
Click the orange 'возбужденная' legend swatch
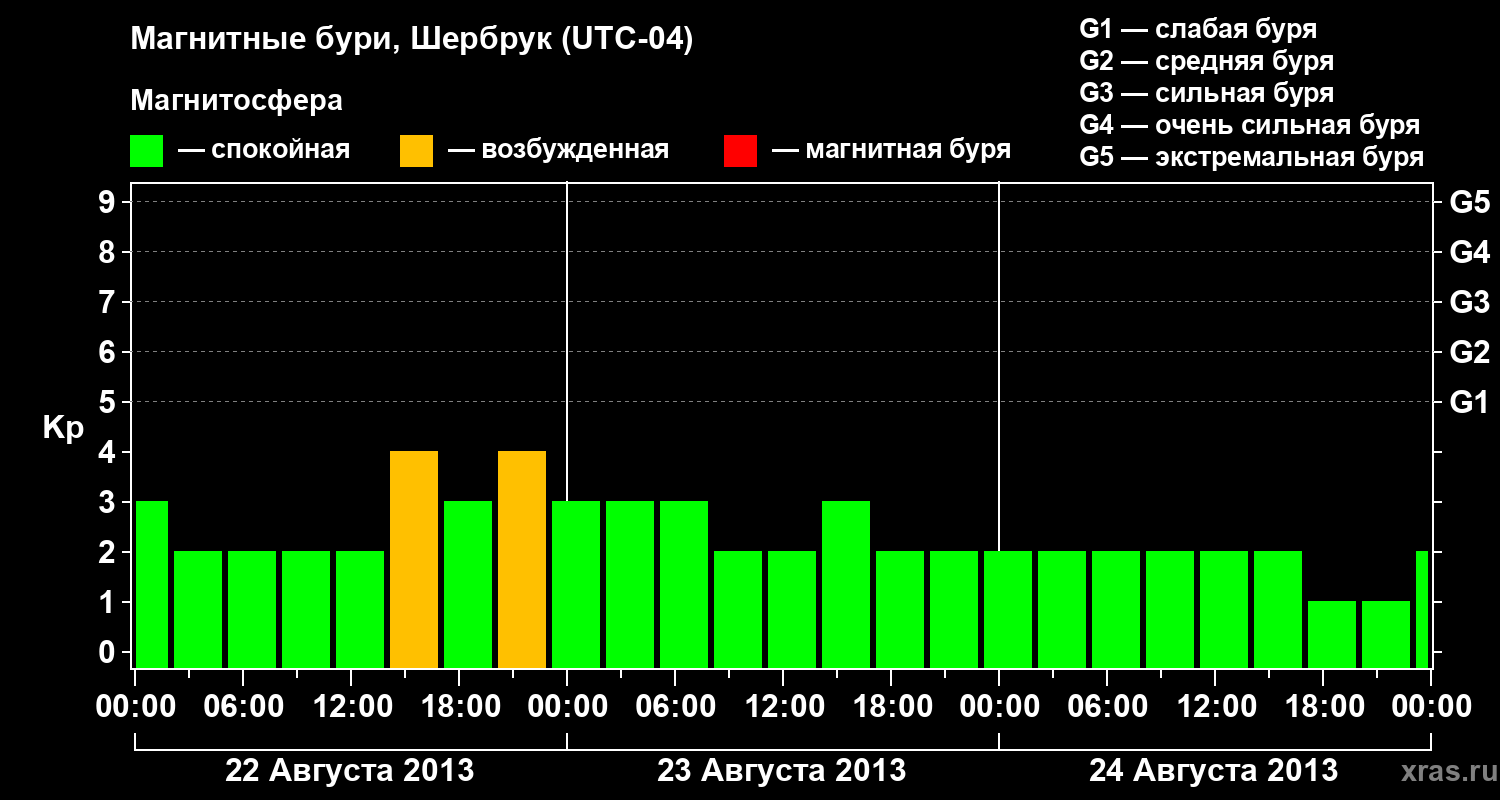[x=416, y=151]
